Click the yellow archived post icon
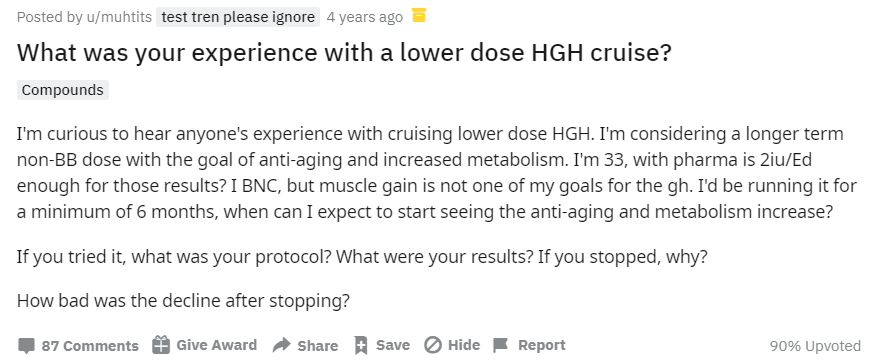This screenshot has height=364, width=876. [x=419, y=16]
